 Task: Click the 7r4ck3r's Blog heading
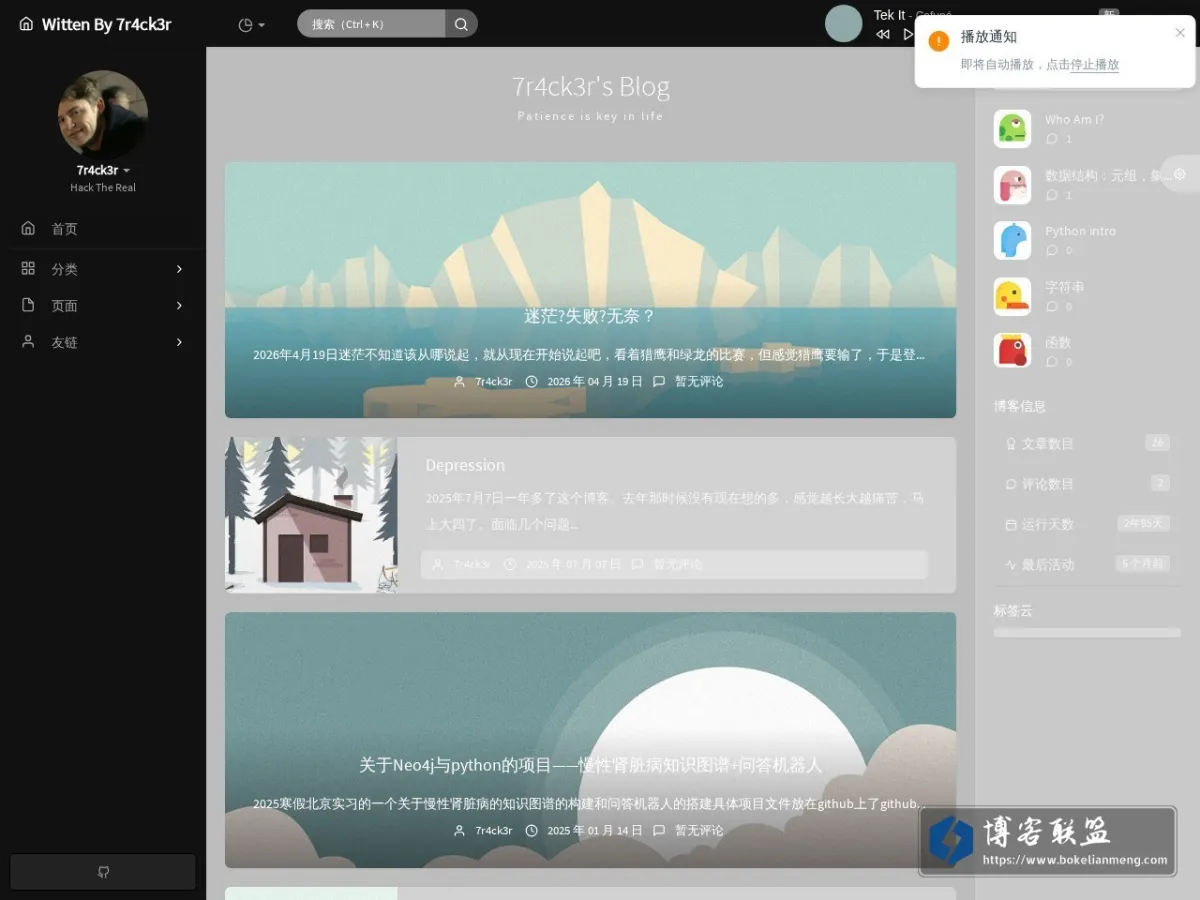[x=590, y=87]
